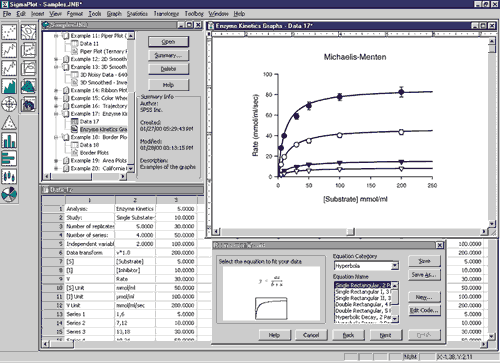Click the Summary button in notebook
Screen dimensions: 500x363
pos(168,55)
